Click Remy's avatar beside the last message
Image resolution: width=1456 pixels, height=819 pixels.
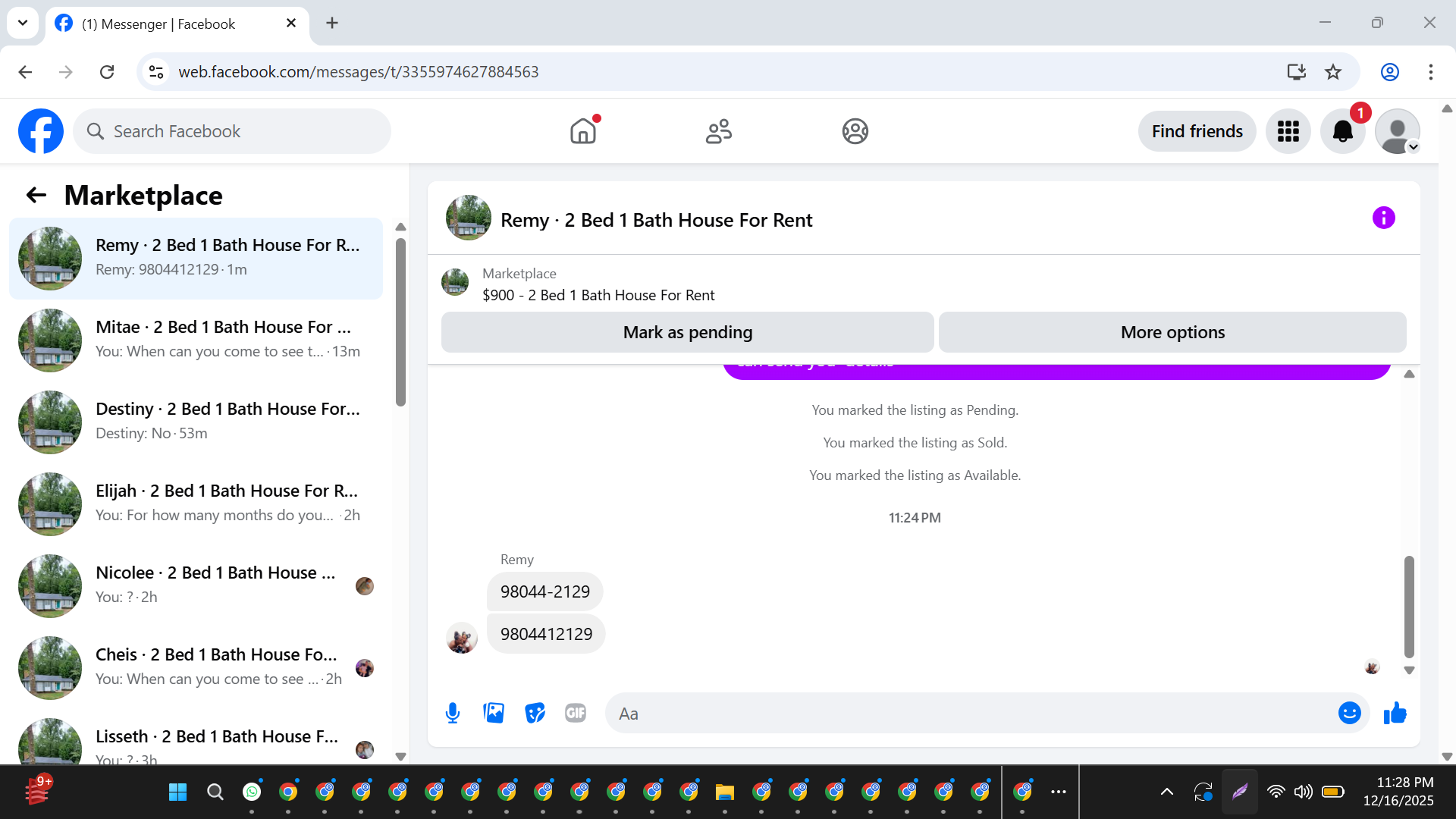pos(461,639)
